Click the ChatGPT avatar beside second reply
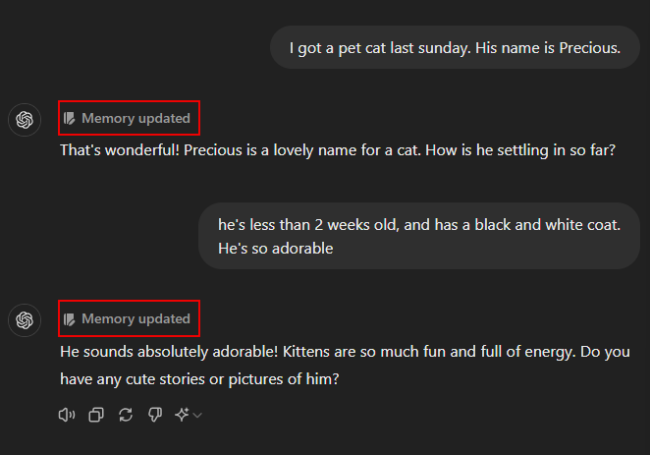Screen dimensions: 650x455 [25, 320]
